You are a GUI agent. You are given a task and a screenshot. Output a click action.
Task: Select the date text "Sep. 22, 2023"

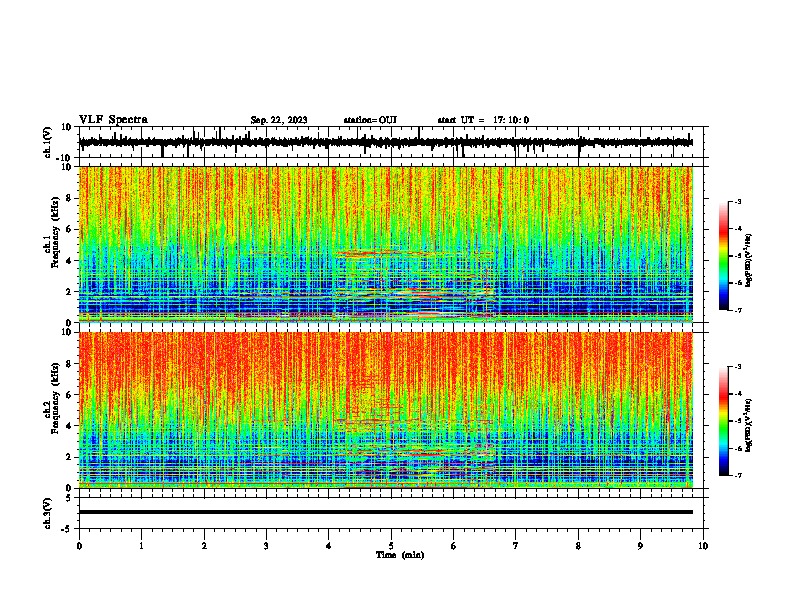(279, 120)
